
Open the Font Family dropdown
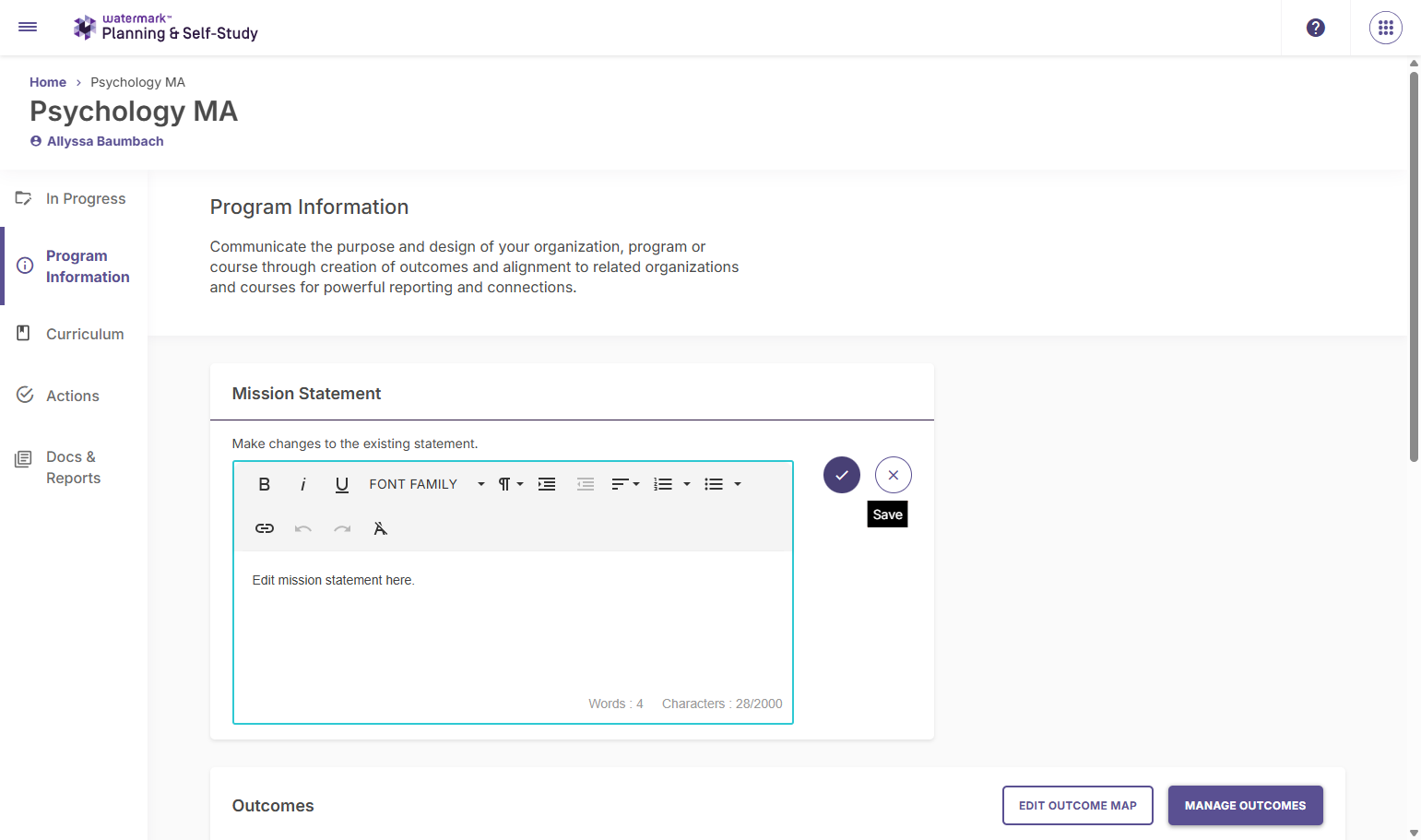pos(427,484)
